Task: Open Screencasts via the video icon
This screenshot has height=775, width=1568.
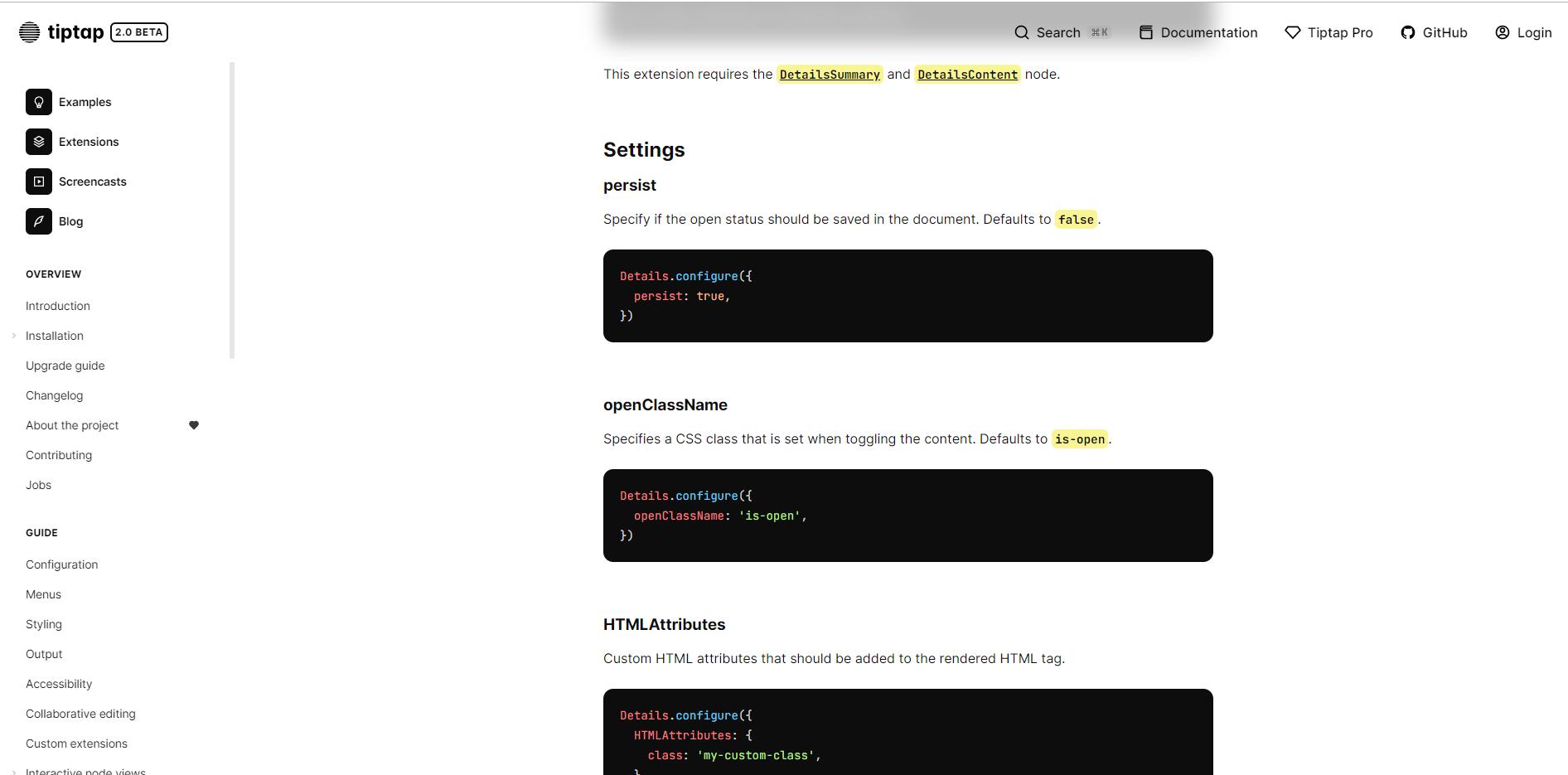Action: 38,181
